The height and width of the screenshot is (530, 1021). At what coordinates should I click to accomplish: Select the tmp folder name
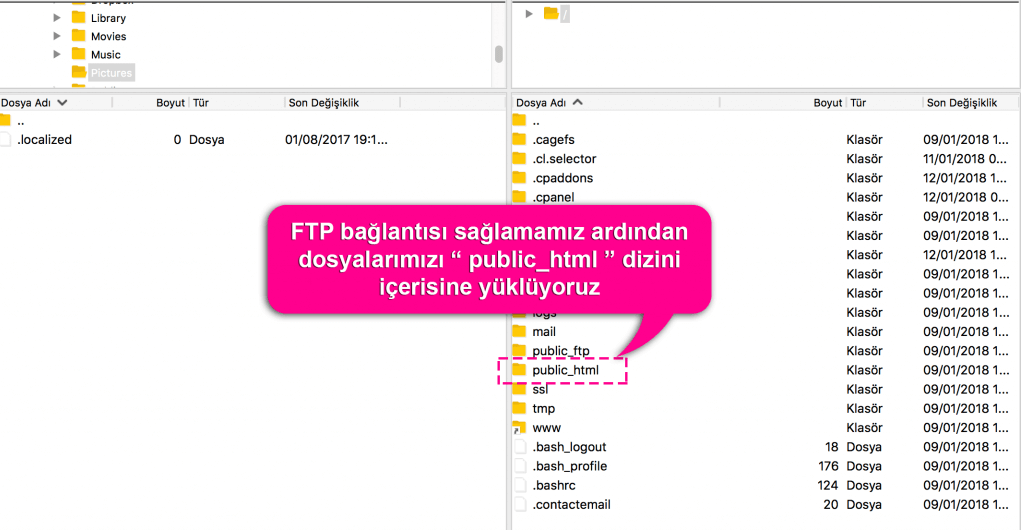544,409
